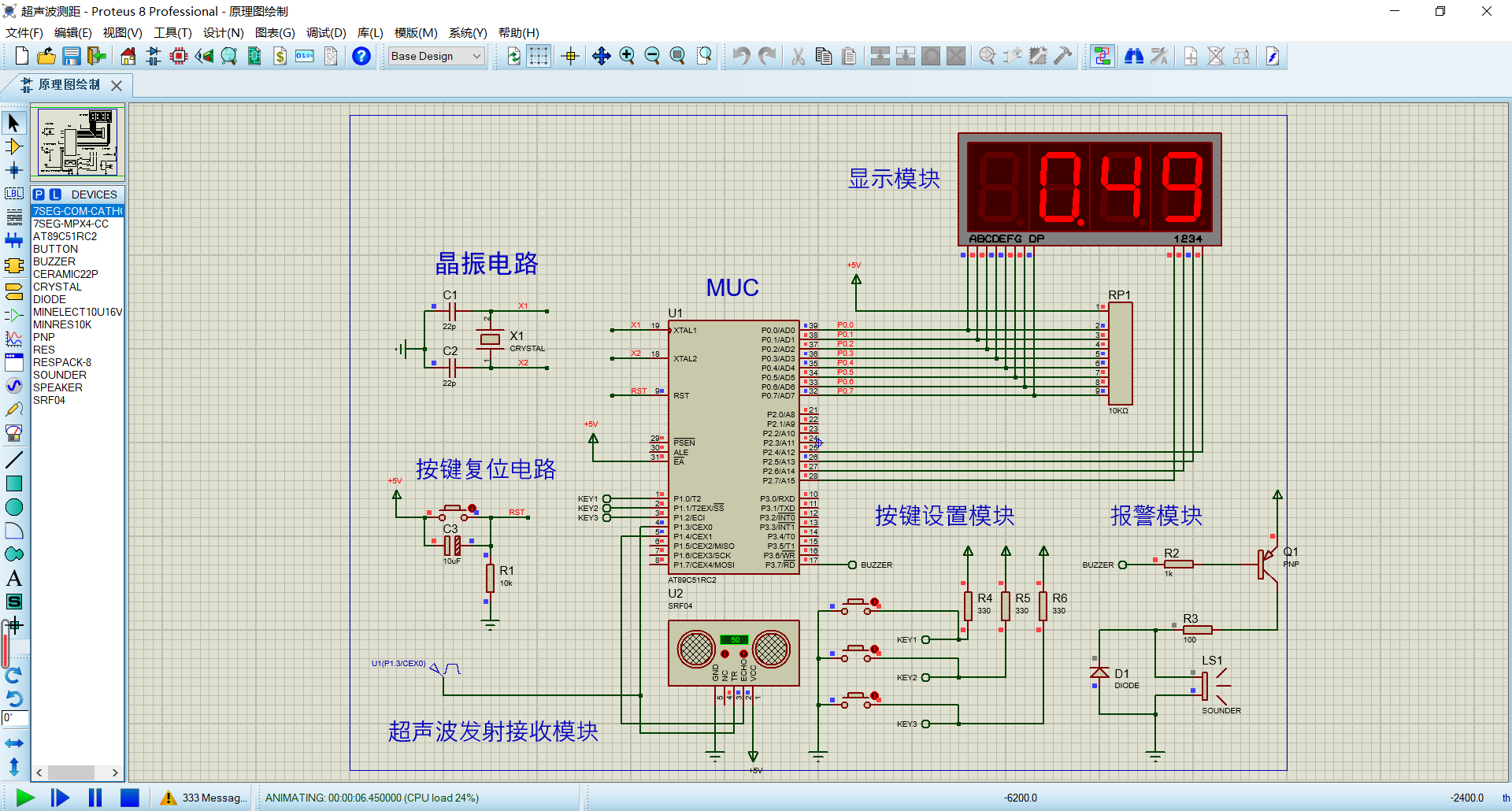Screen dimensions: 1512x811
Task: Open Schematic Capture icon in the toolbar
Action: tap(154, 56)
